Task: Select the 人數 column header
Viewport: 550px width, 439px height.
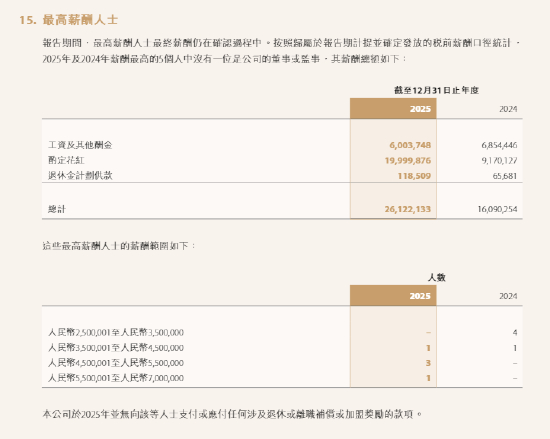Action: click(436, 277)
